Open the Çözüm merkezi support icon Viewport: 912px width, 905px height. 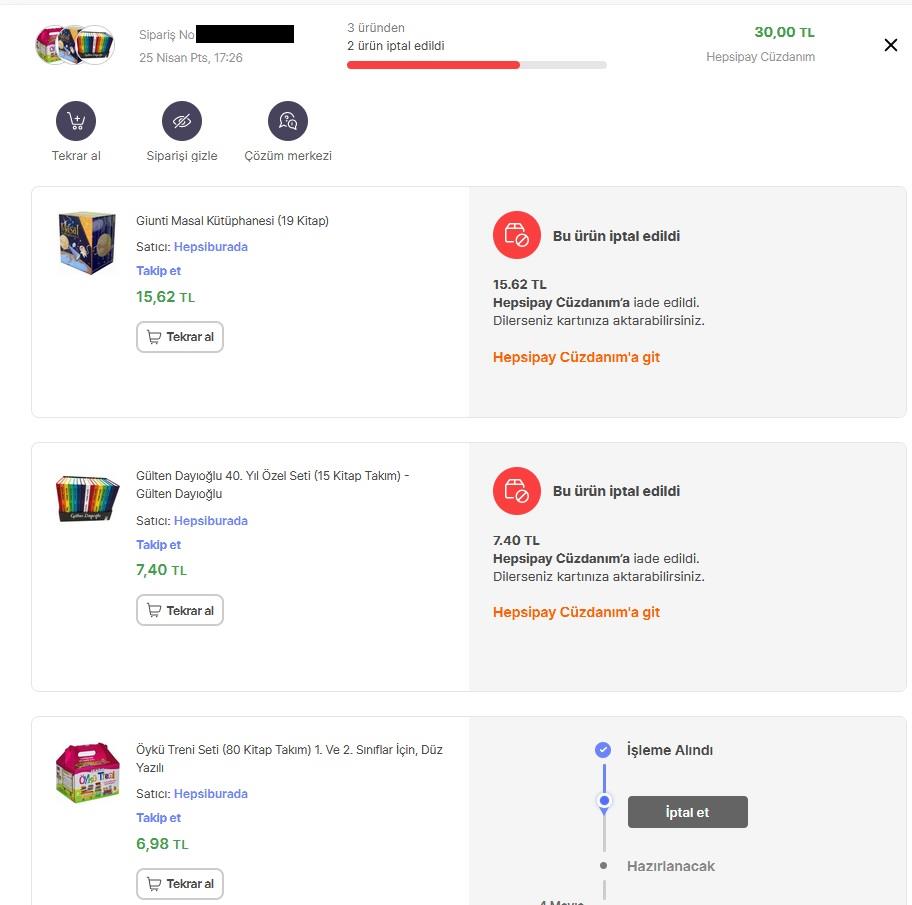point(288,122)
